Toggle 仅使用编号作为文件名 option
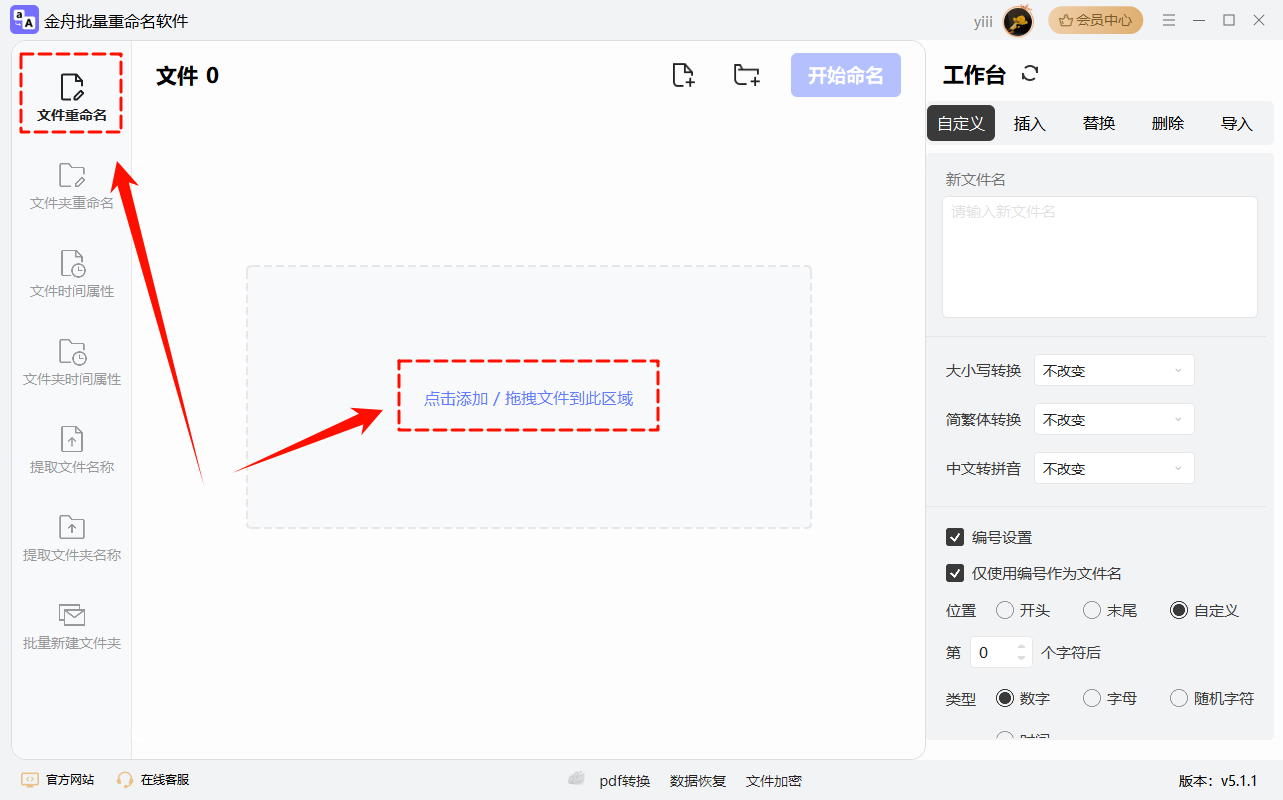The height and width of the screenshot is (800, 1283). click(955, 573)
